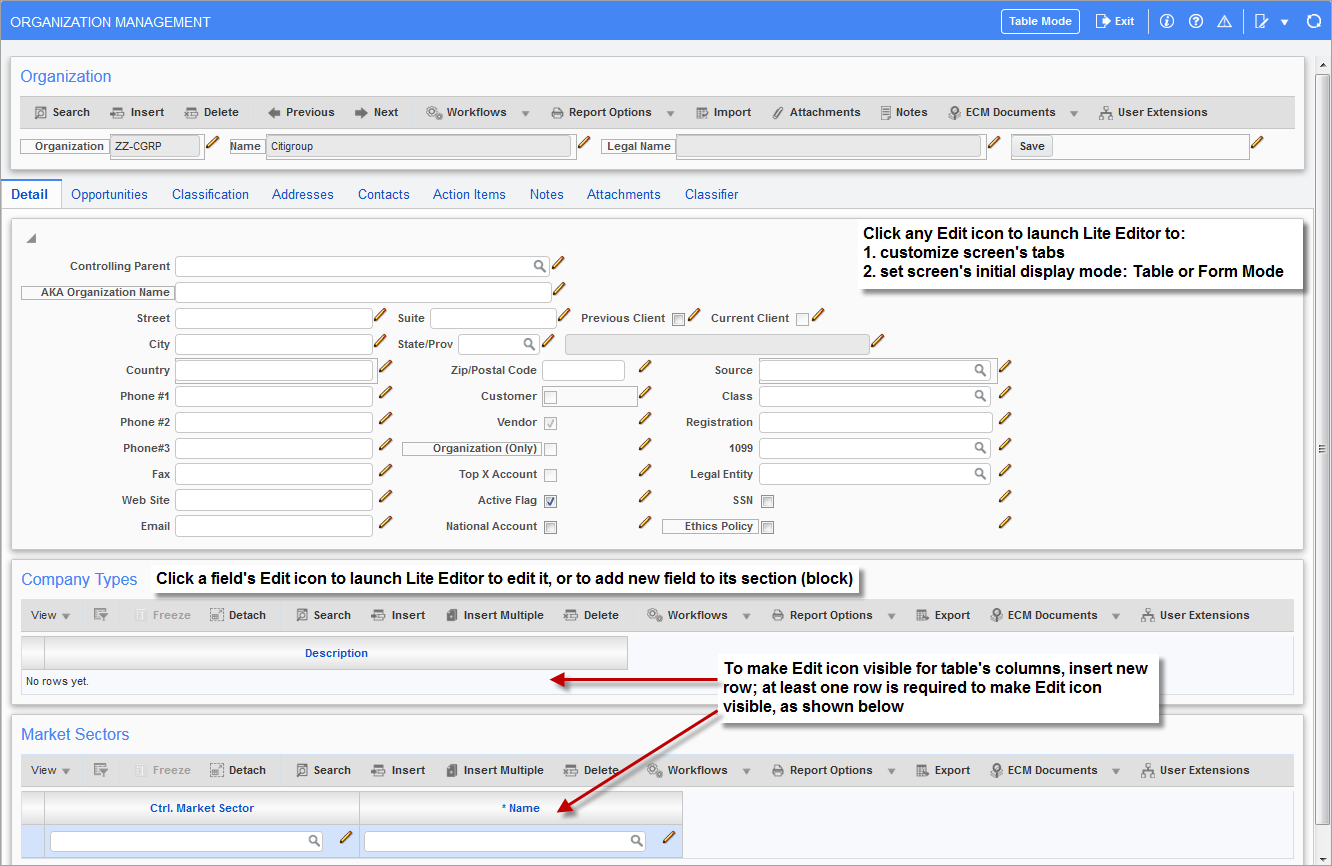Collapse the Detail section triangle
1332x866 pixels.
tap(31, 239)
